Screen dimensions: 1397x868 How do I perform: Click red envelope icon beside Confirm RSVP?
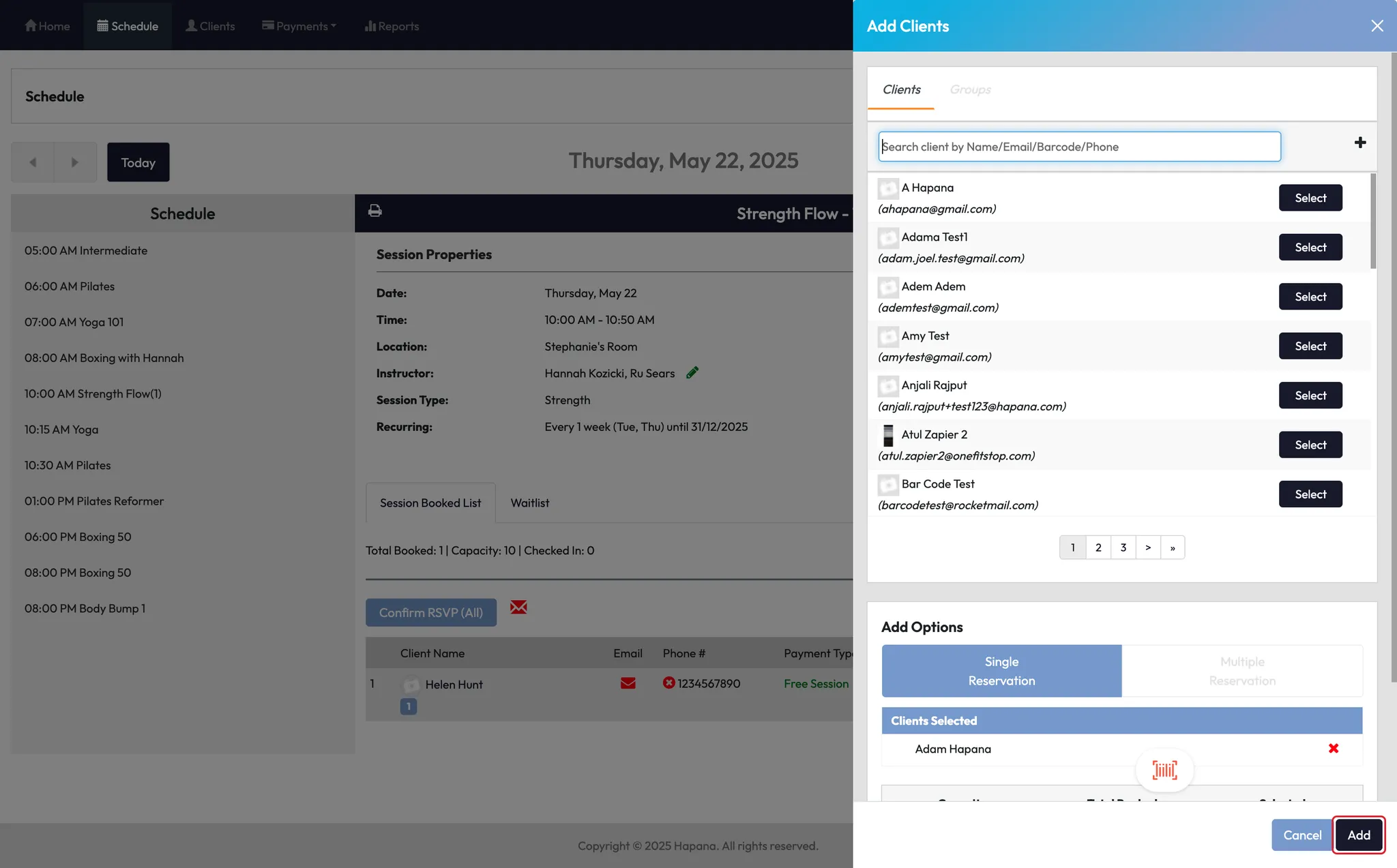[x=518, y=608]
